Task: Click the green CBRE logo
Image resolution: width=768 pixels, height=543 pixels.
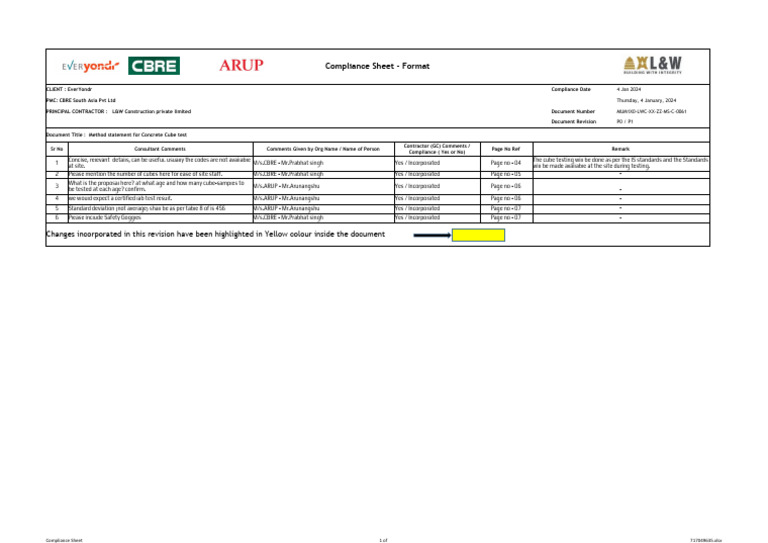Action: point(154,66)
